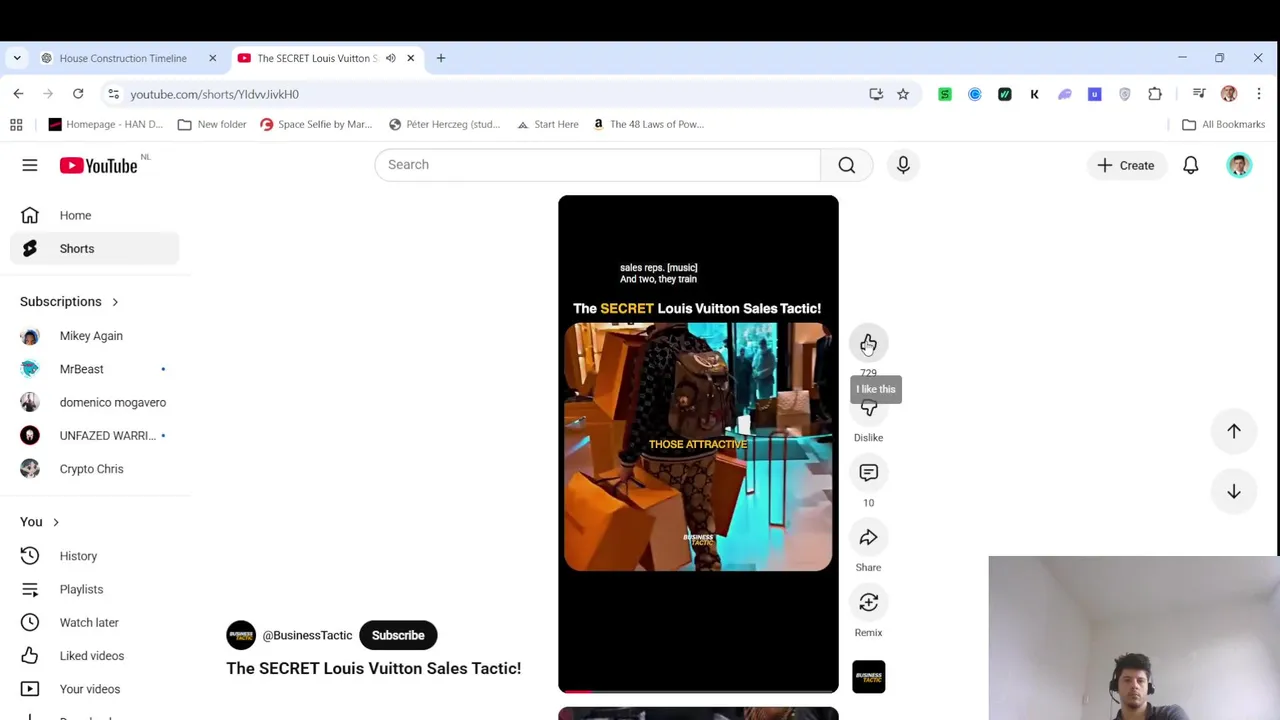Open MrBeast subscription
1280x720 pixels.
tap(94, 369)
